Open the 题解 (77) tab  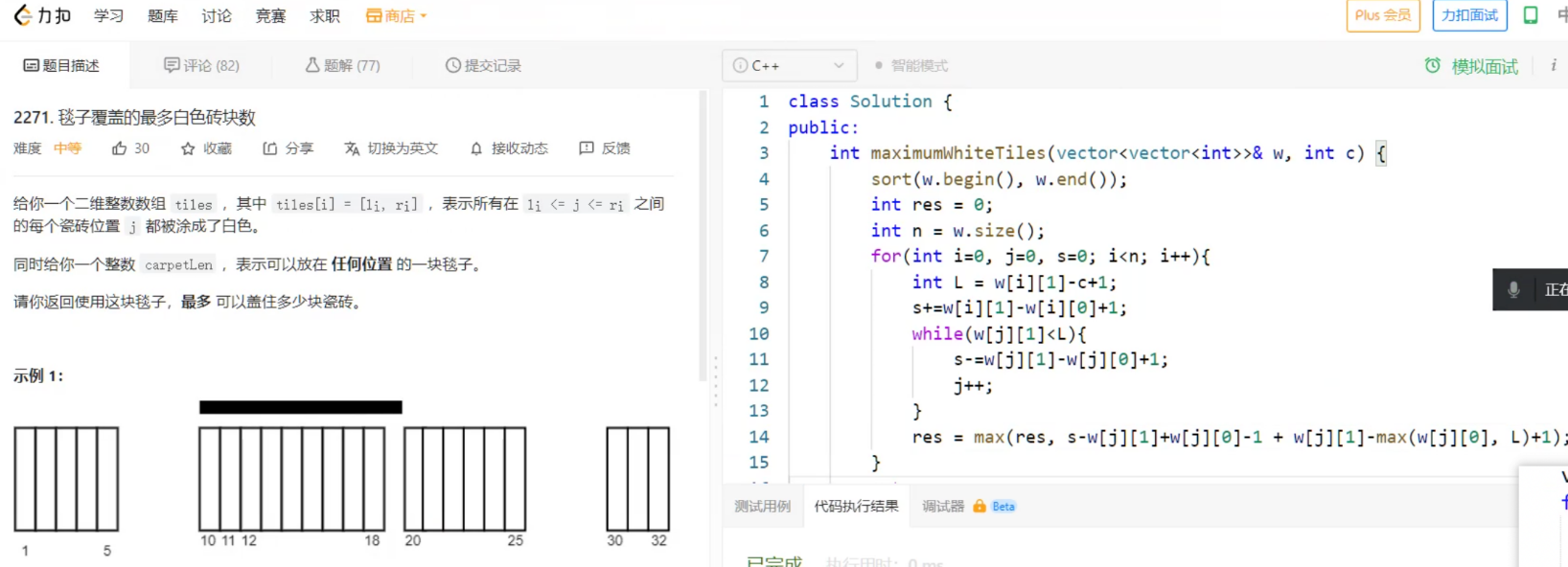(x=342, y=65)
